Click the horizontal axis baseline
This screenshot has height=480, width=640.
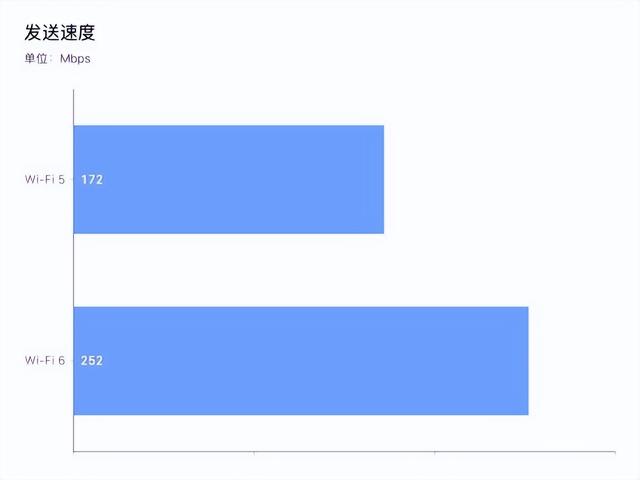tap(340, 451)
